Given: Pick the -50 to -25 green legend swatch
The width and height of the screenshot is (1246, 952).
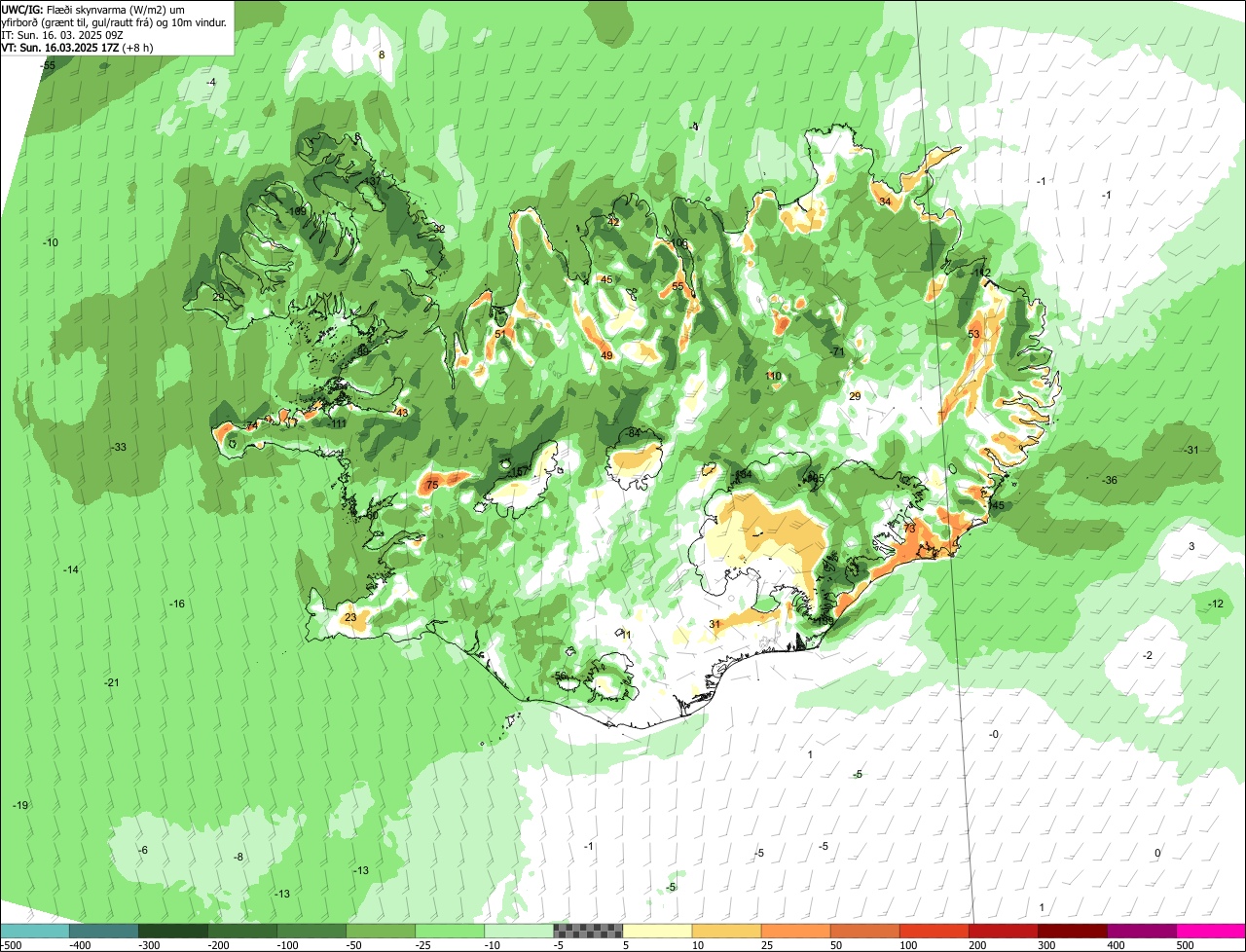Looking at the screenshot, I should coord(380,931).
